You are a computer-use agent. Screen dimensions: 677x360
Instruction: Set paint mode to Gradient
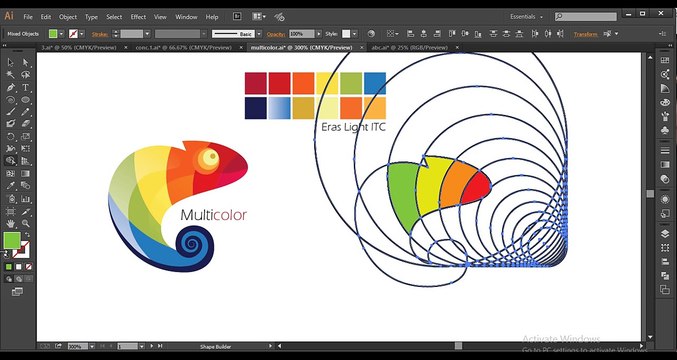tap(19, 267)
